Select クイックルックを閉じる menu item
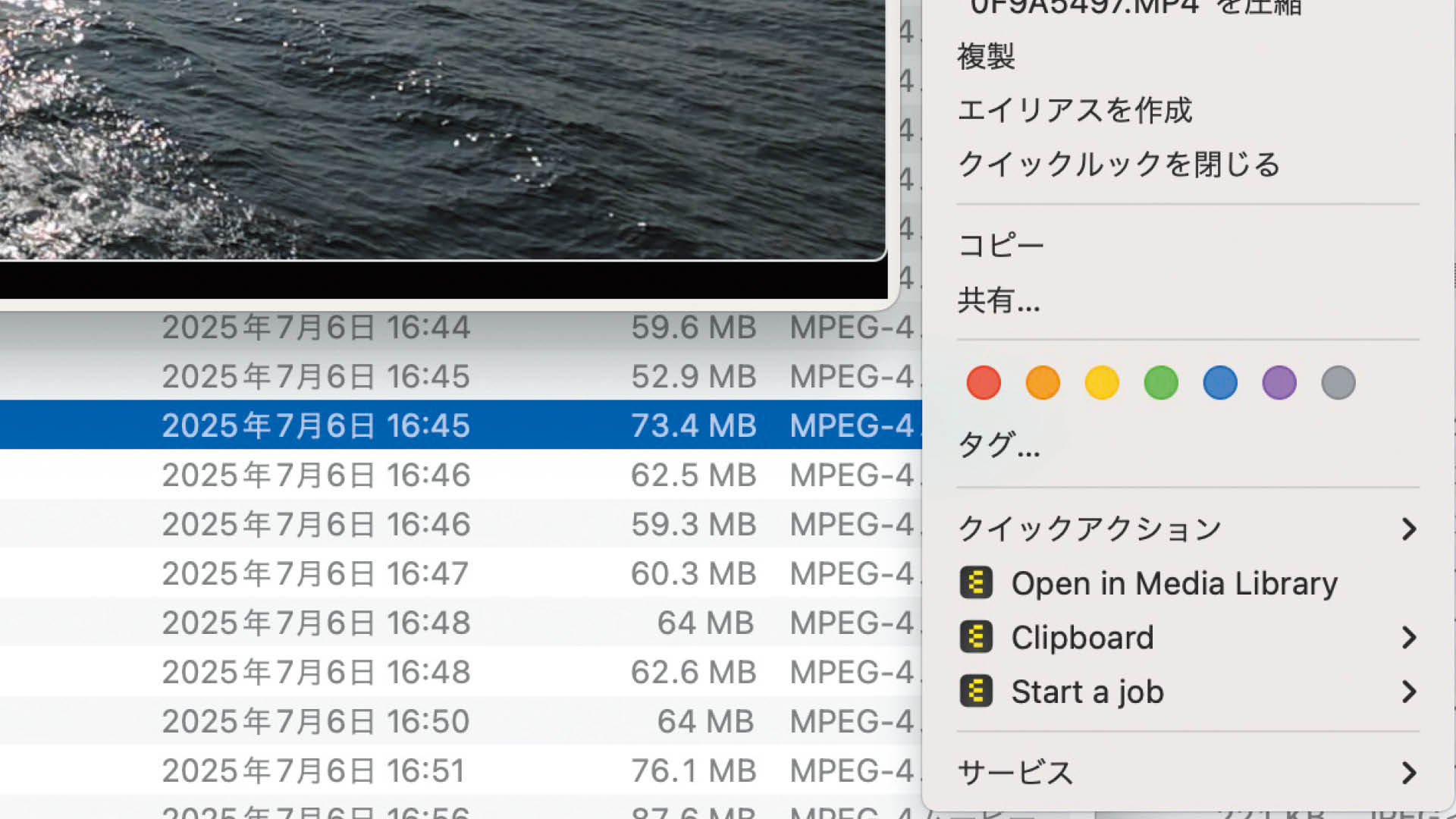This screenshot has height=819, width=1456. 1119,165
